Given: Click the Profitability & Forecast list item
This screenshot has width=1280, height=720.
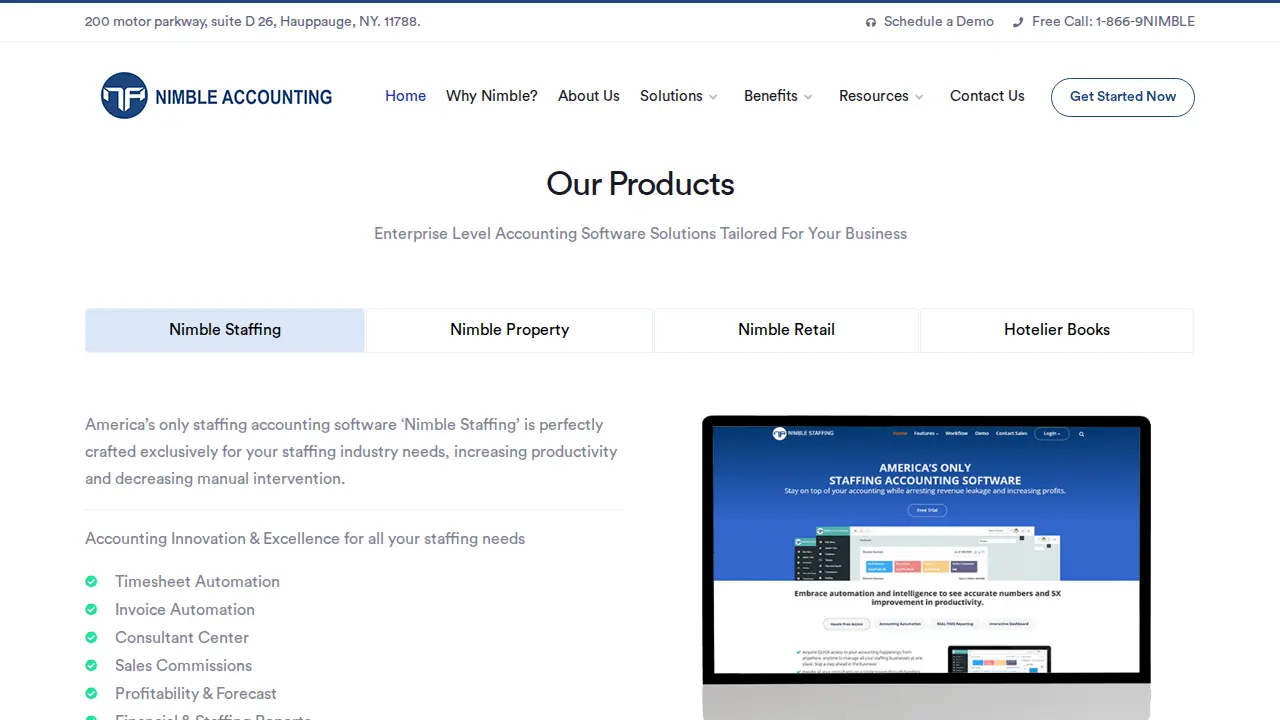Looking at the screenshot, I should 196,693.
